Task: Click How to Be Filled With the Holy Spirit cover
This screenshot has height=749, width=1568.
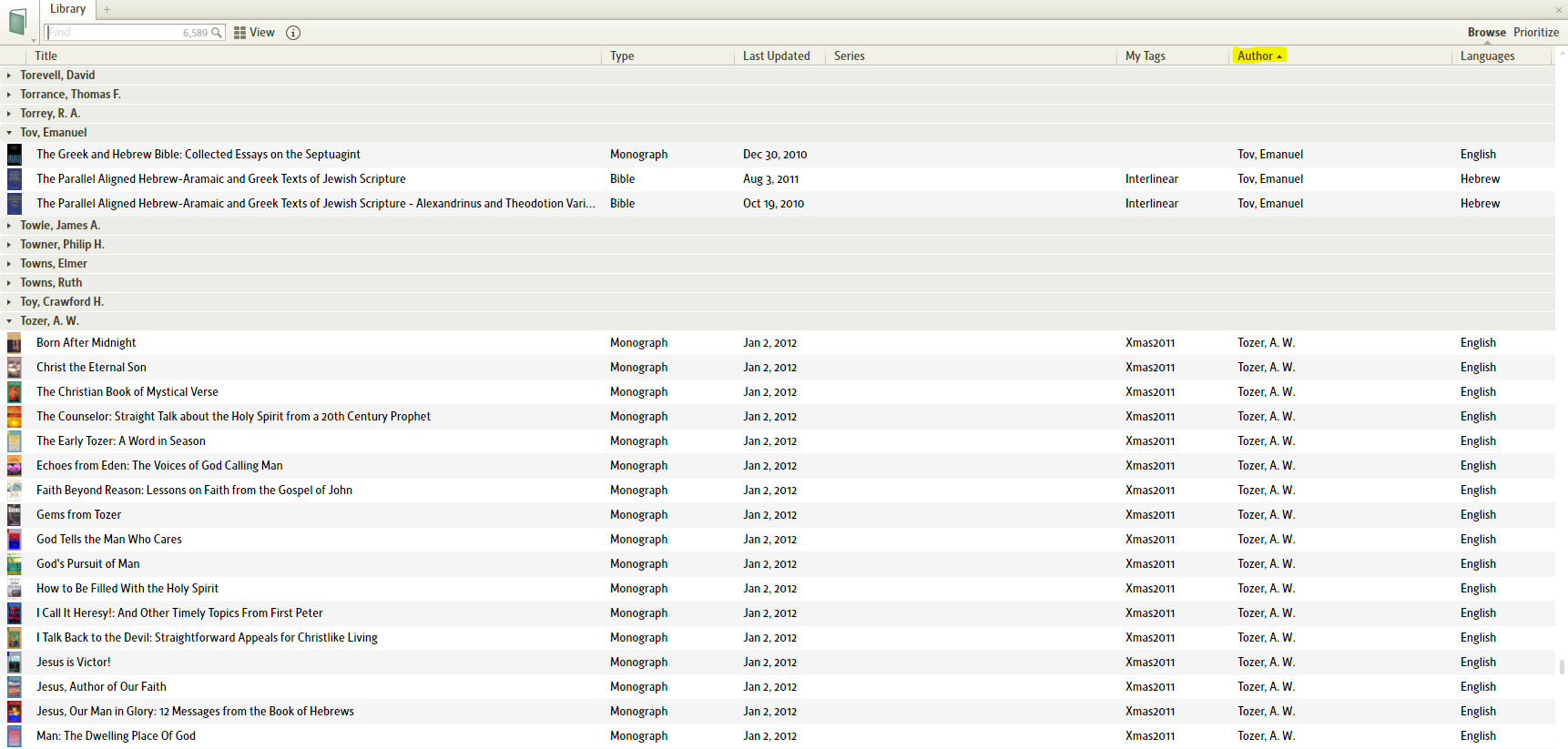Action: click(x=15, y=589)
